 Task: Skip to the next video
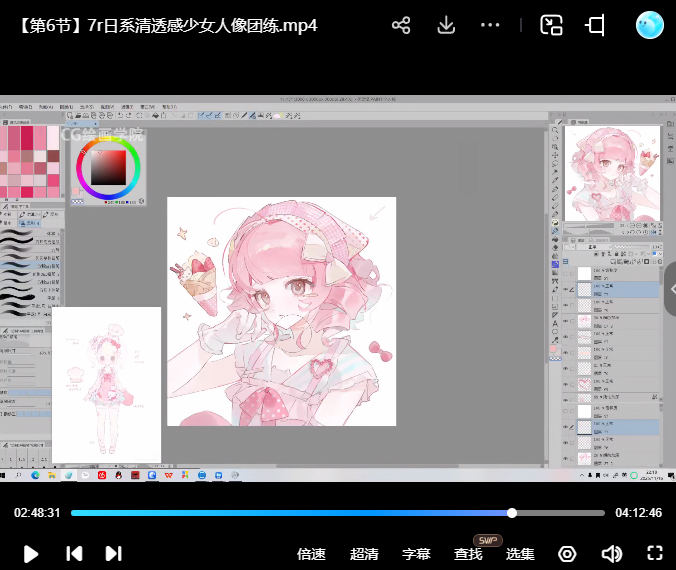pyautogui.click(x=113, y=553)
